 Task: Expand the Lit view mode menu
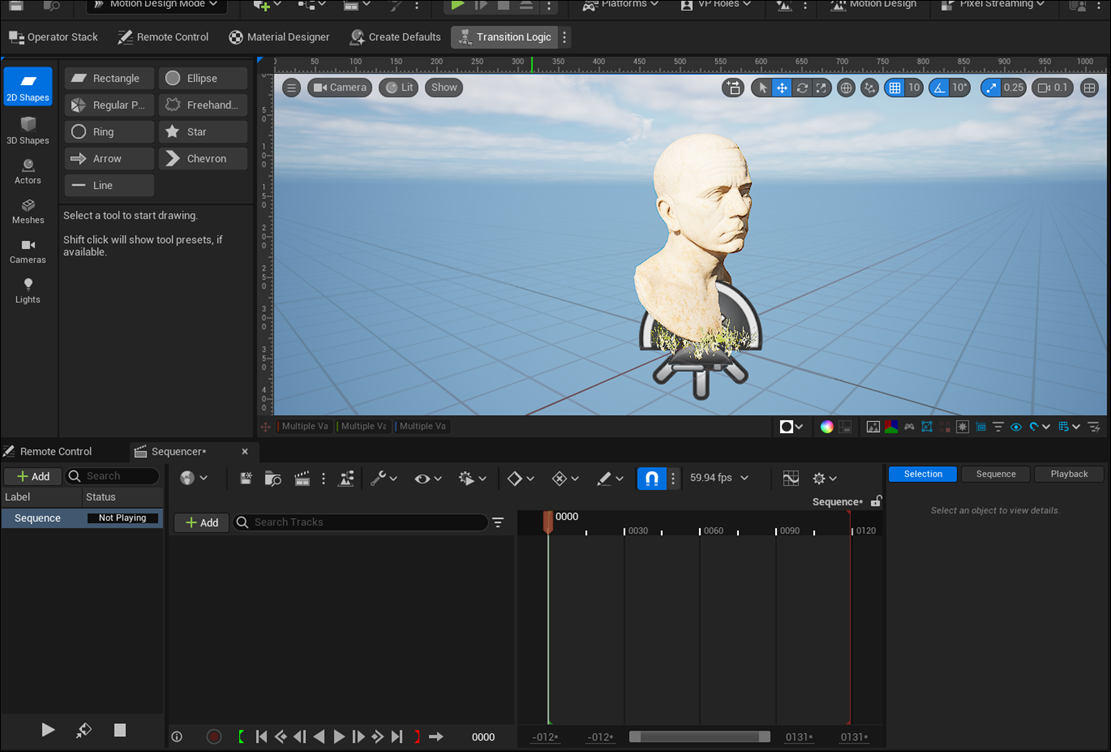[x=398, y=88]
